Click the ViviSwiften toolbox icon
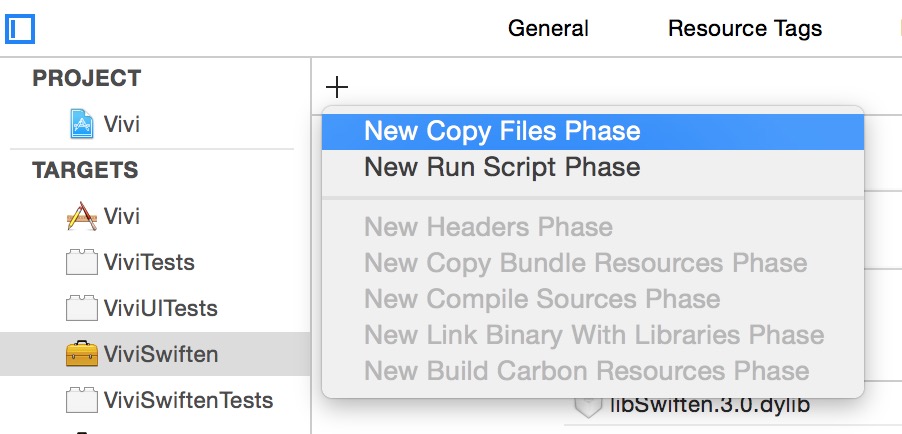The image size is (902, 434). [81, 354]
